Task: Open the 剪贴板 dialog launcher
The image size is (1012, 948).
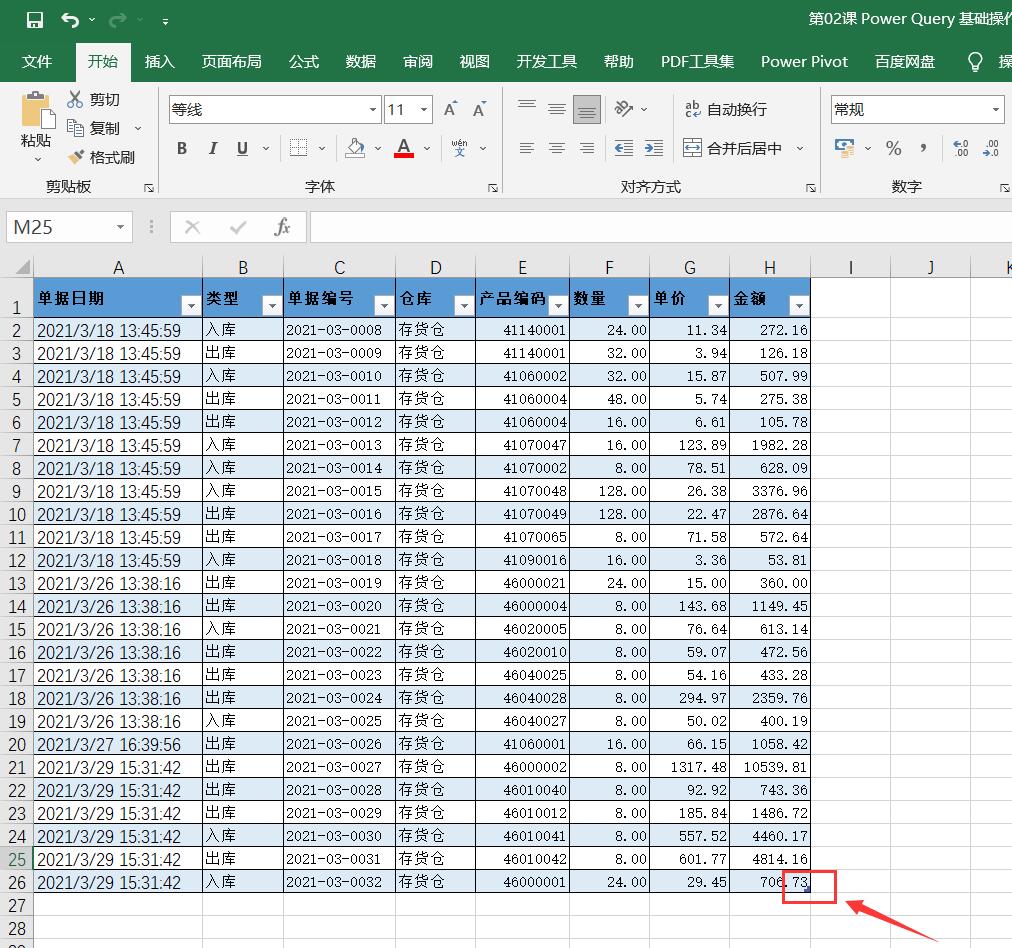Action: [149, 188]
